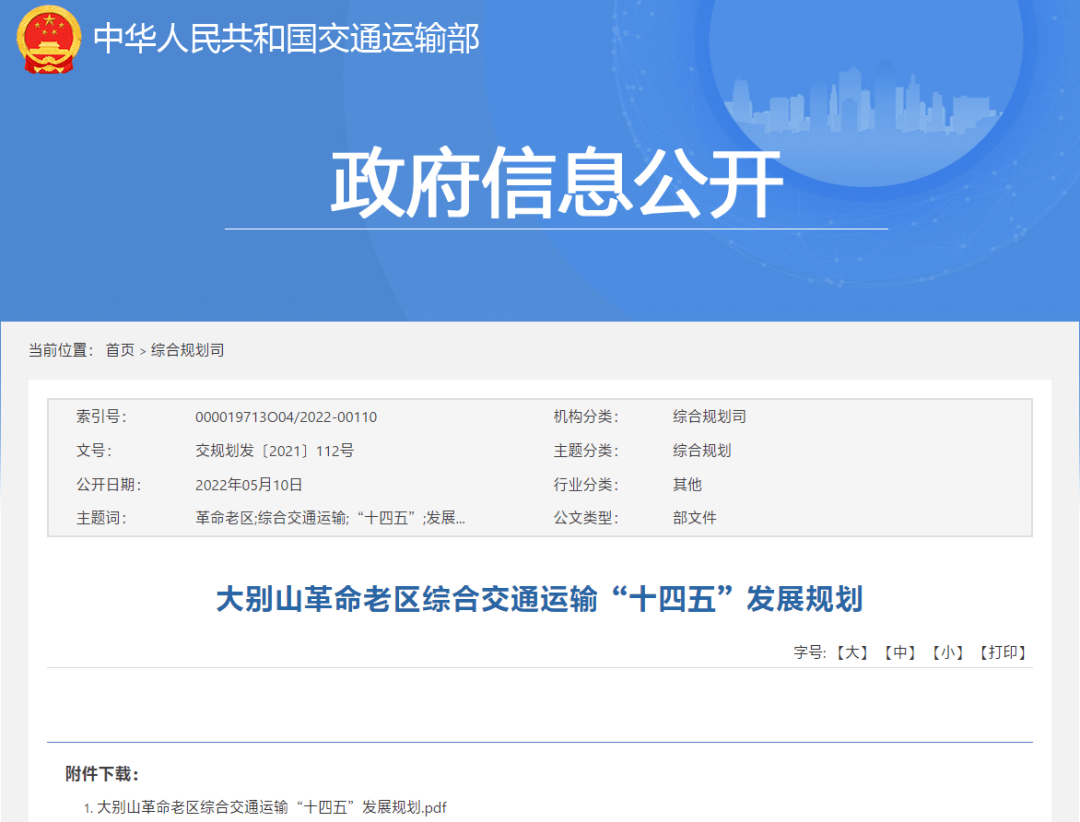Click the 政府信息公开 banner heading
1080x822 pixels.
[x=556, y=185]
